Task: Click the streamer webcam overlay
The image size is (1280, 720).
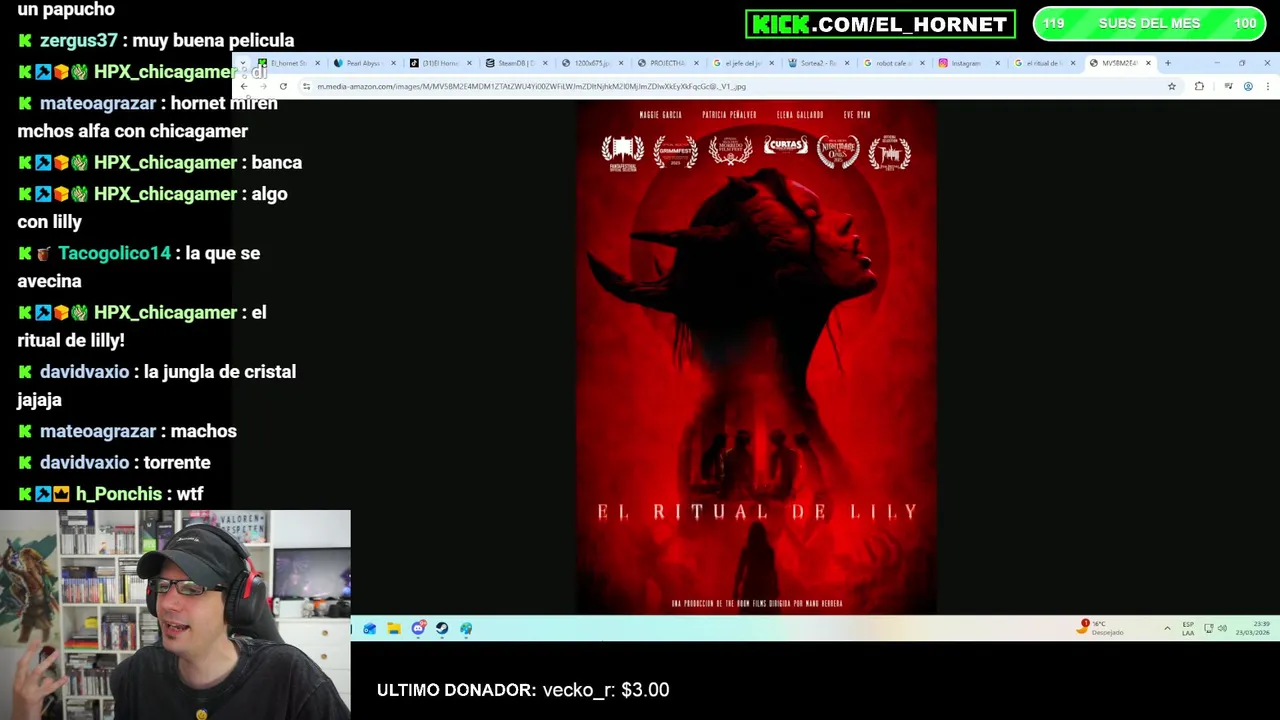Action: (175, 615)
